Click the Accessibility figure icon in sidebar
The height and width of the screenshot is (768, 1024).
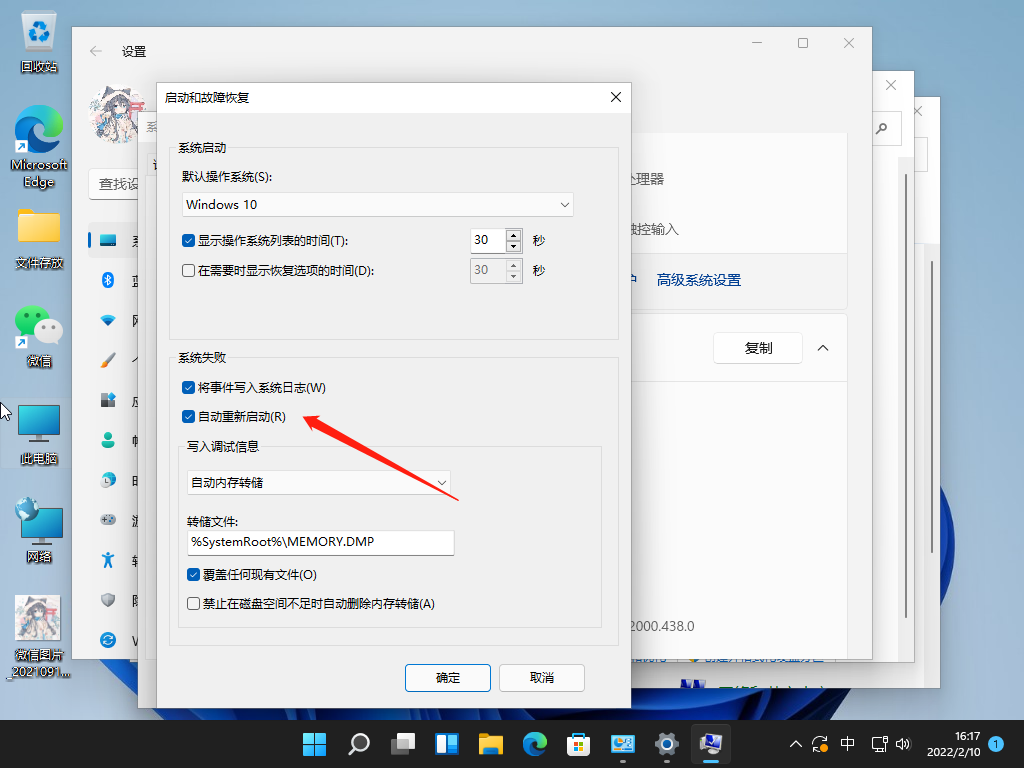pos(109,559)
